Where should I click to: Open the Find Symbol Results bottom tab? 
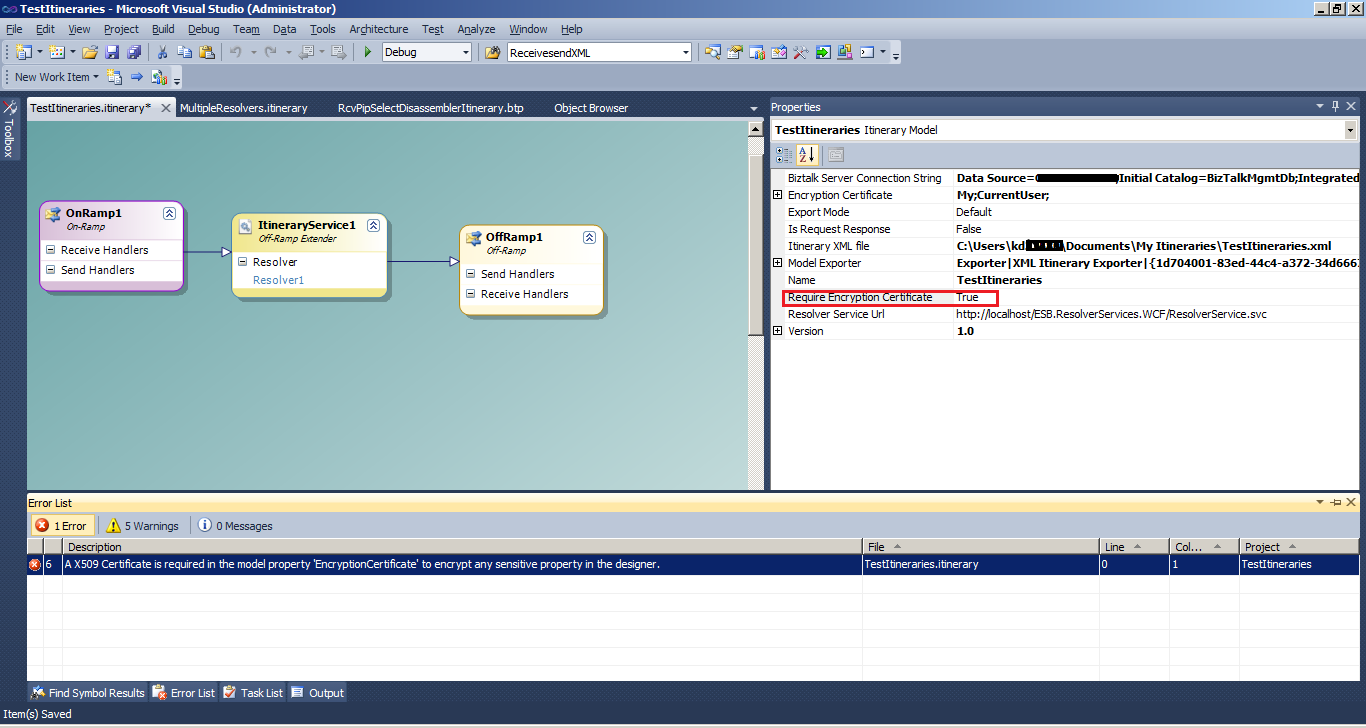pyautogui.click(x=88, y=693)
